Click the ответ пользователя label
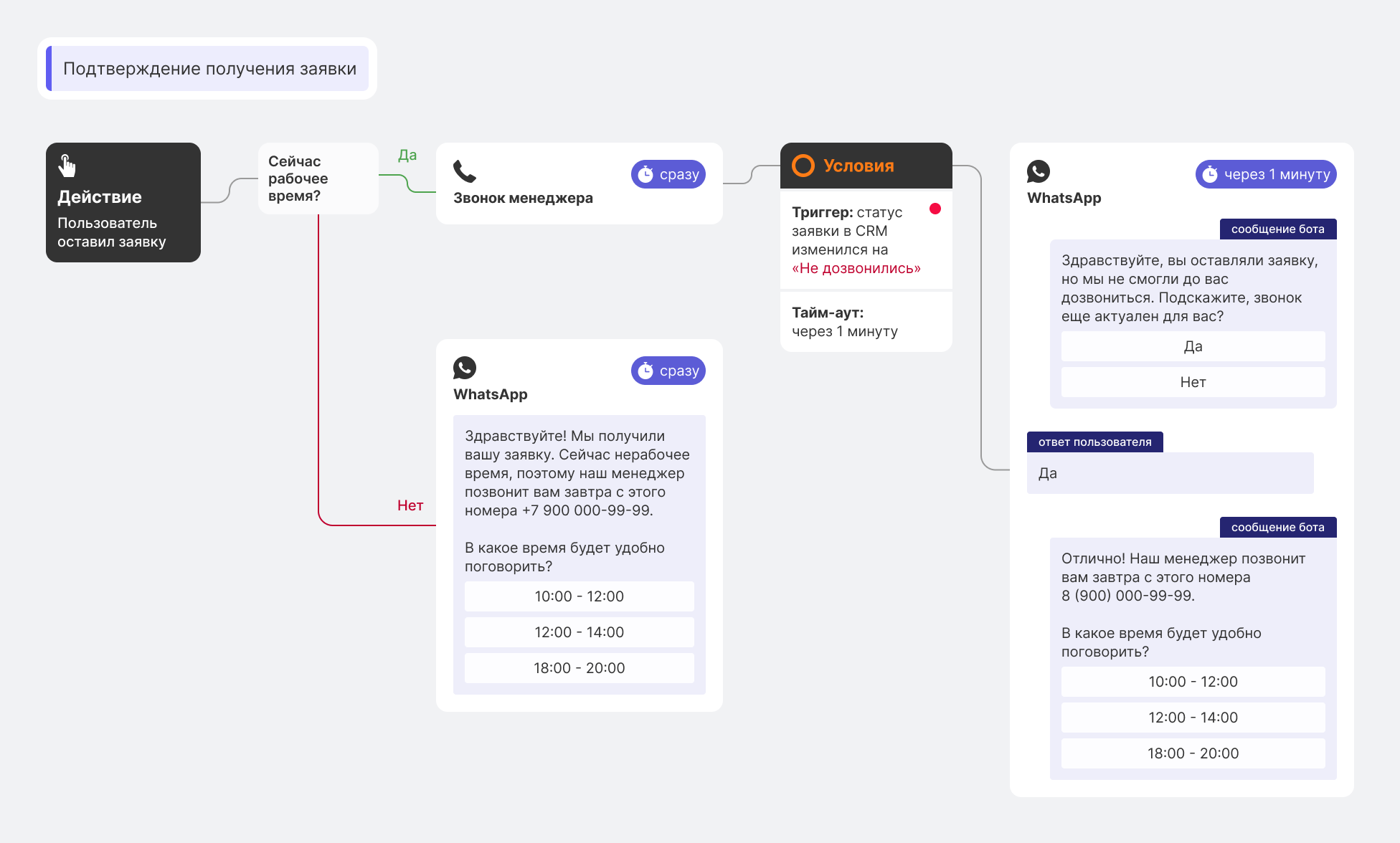 (x=1095, y=442)
